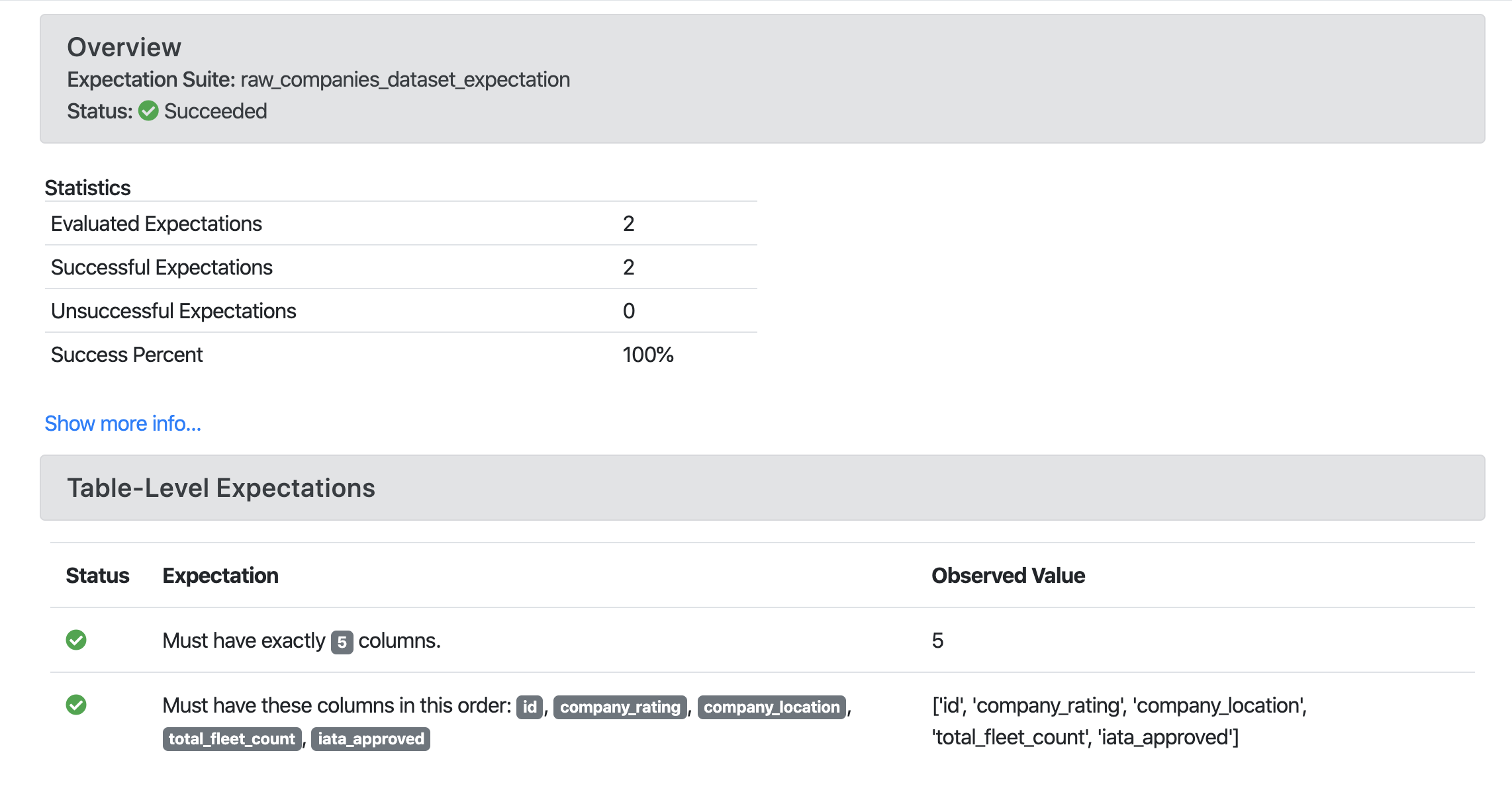This screenshot has width=1512, height=794.
Task: Click the 'total_fleet_count' column badge
Action: coord(232,738)
